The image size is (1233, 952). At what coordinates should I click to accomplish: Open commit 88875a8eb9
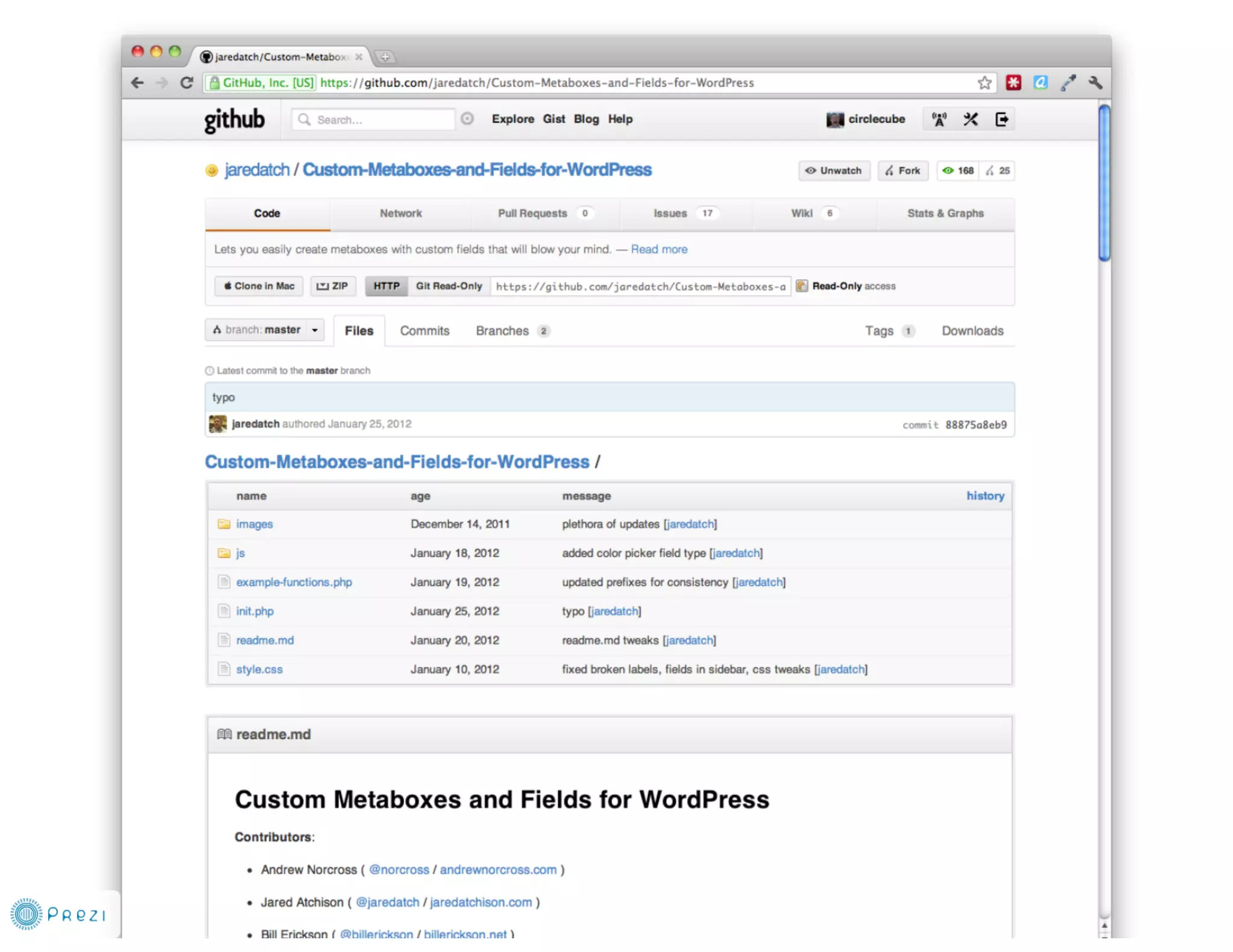976,425
